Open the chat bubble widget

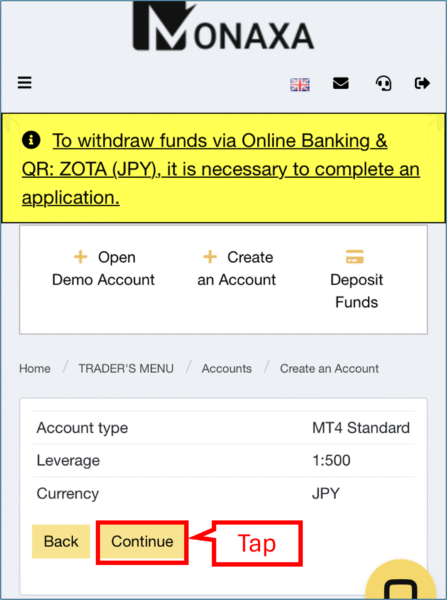click(x=400, y=580)
